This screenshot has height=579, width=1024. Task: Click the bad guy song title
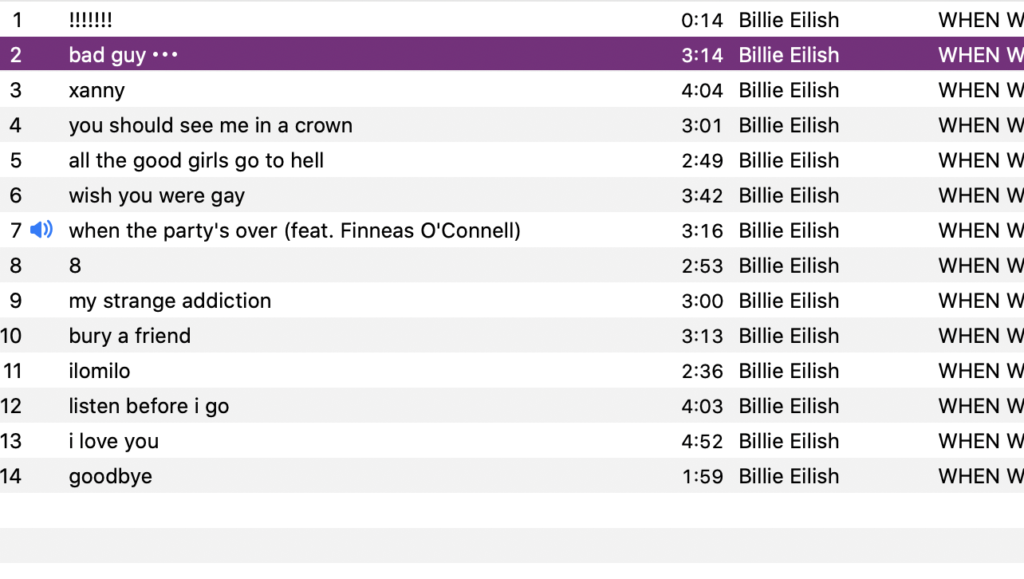tap(107, 55)
